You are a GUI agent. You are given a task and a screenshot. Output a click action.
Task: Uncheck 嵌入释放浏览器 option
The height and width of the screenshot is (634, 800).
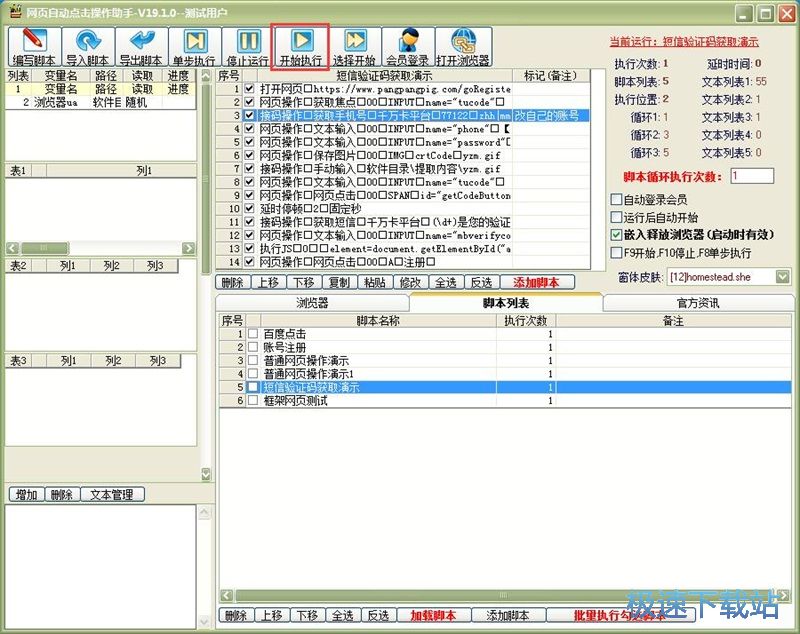click(617, 235)
